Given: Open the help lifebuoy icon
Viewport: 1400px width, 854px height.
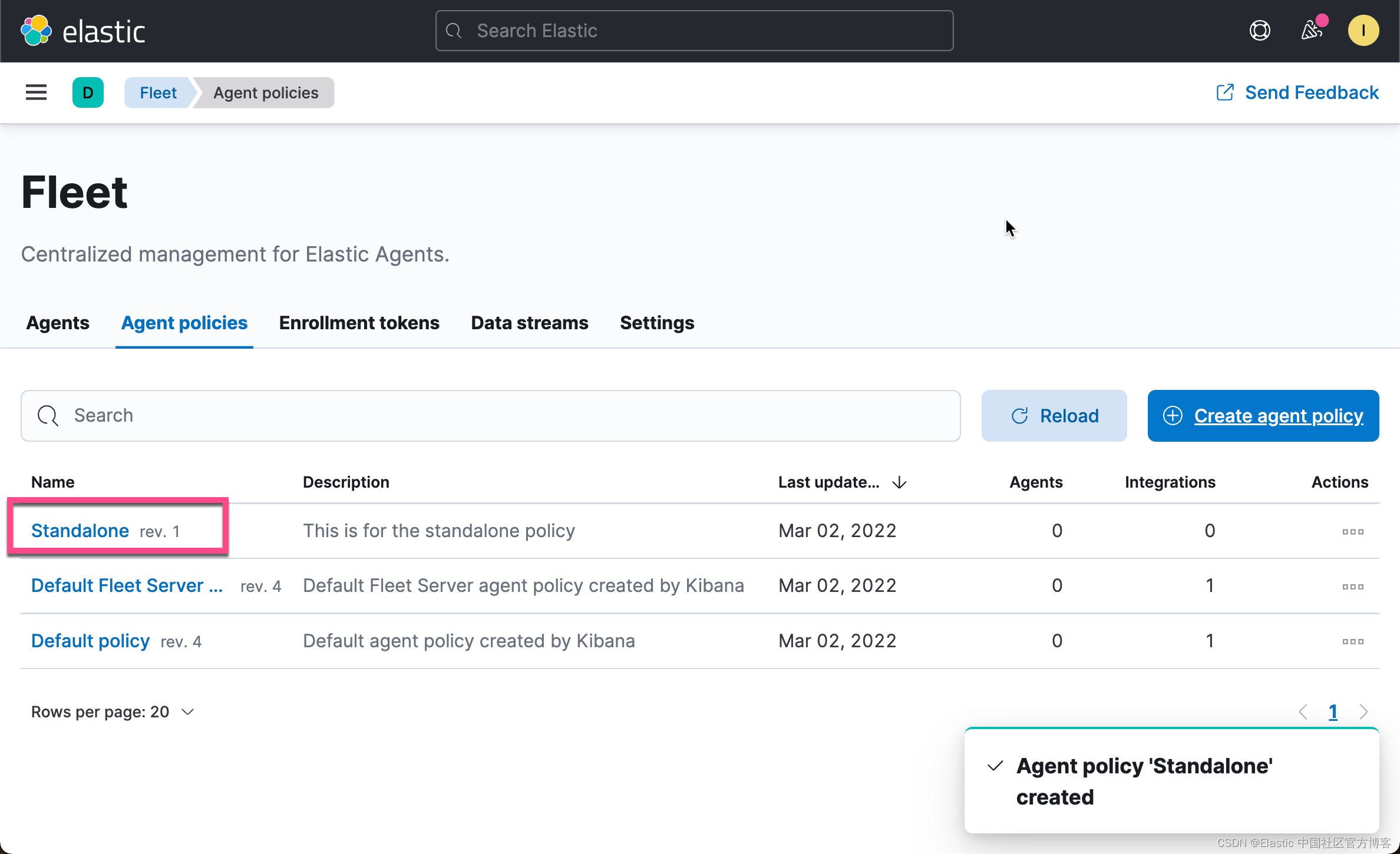Looking at the screenshot, I should pos(1260,31).
